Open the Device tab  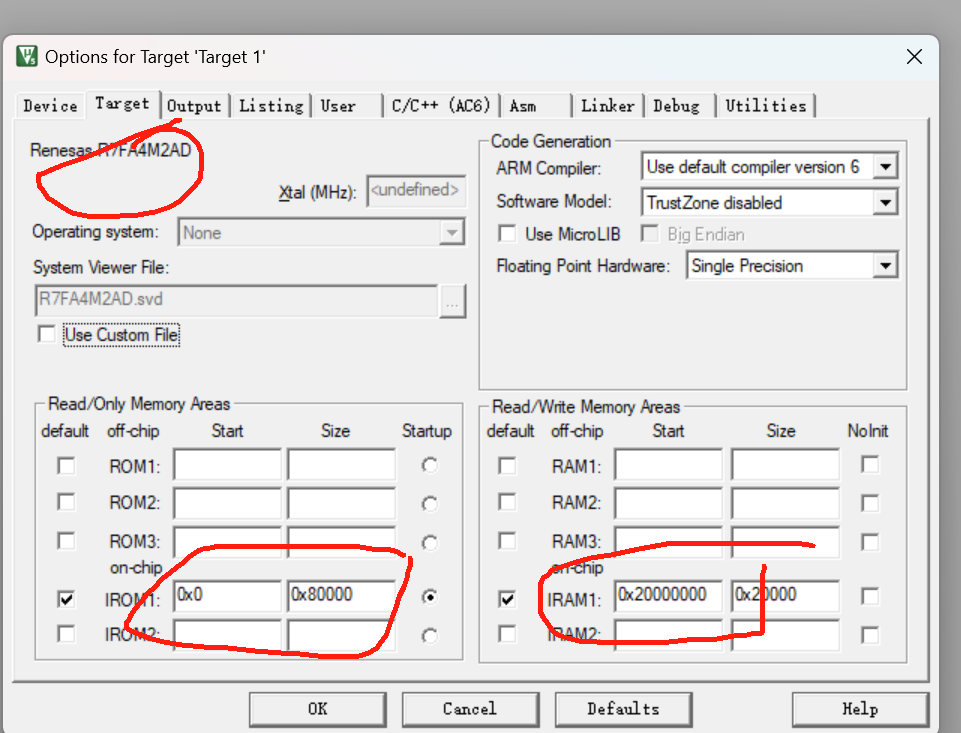pos(50,106)
